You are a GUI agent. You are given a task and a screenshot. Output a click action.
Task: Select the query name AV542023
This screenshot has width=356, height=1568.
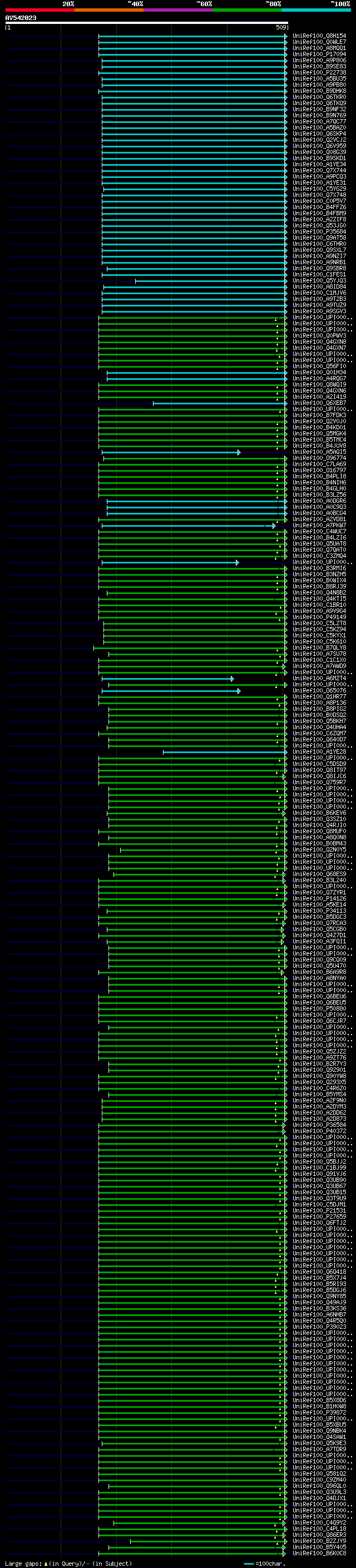point(21,18)
